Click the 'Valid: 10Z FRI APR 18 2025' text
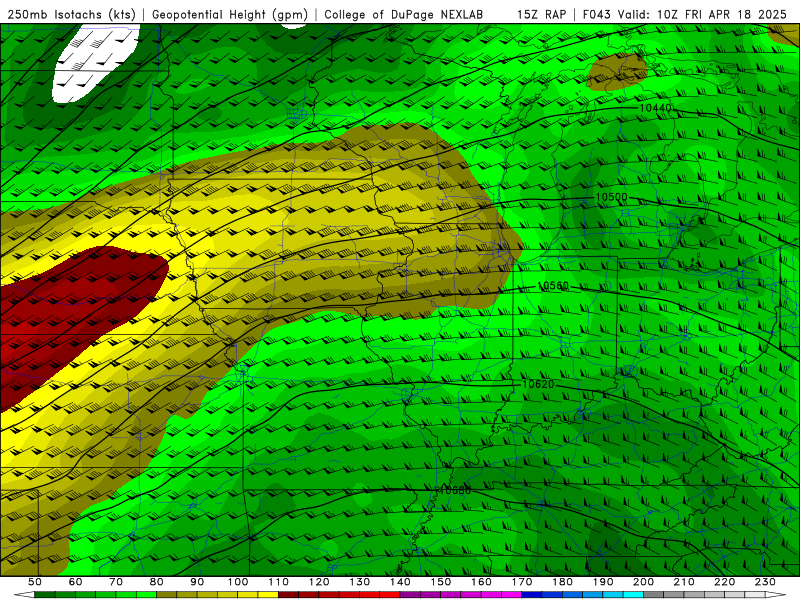This screenshot has width=800, height=600. tap(702, 14)
